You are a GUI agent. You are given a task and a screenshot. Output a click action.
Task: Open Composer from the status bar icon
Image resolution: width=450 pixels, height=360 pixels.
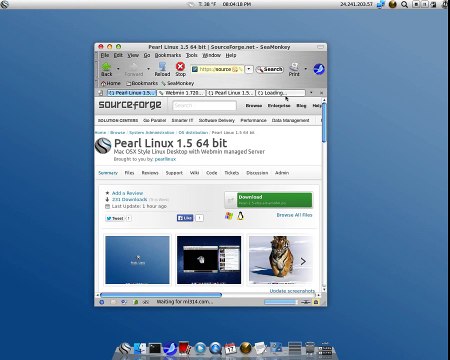(x=124, y=302)
